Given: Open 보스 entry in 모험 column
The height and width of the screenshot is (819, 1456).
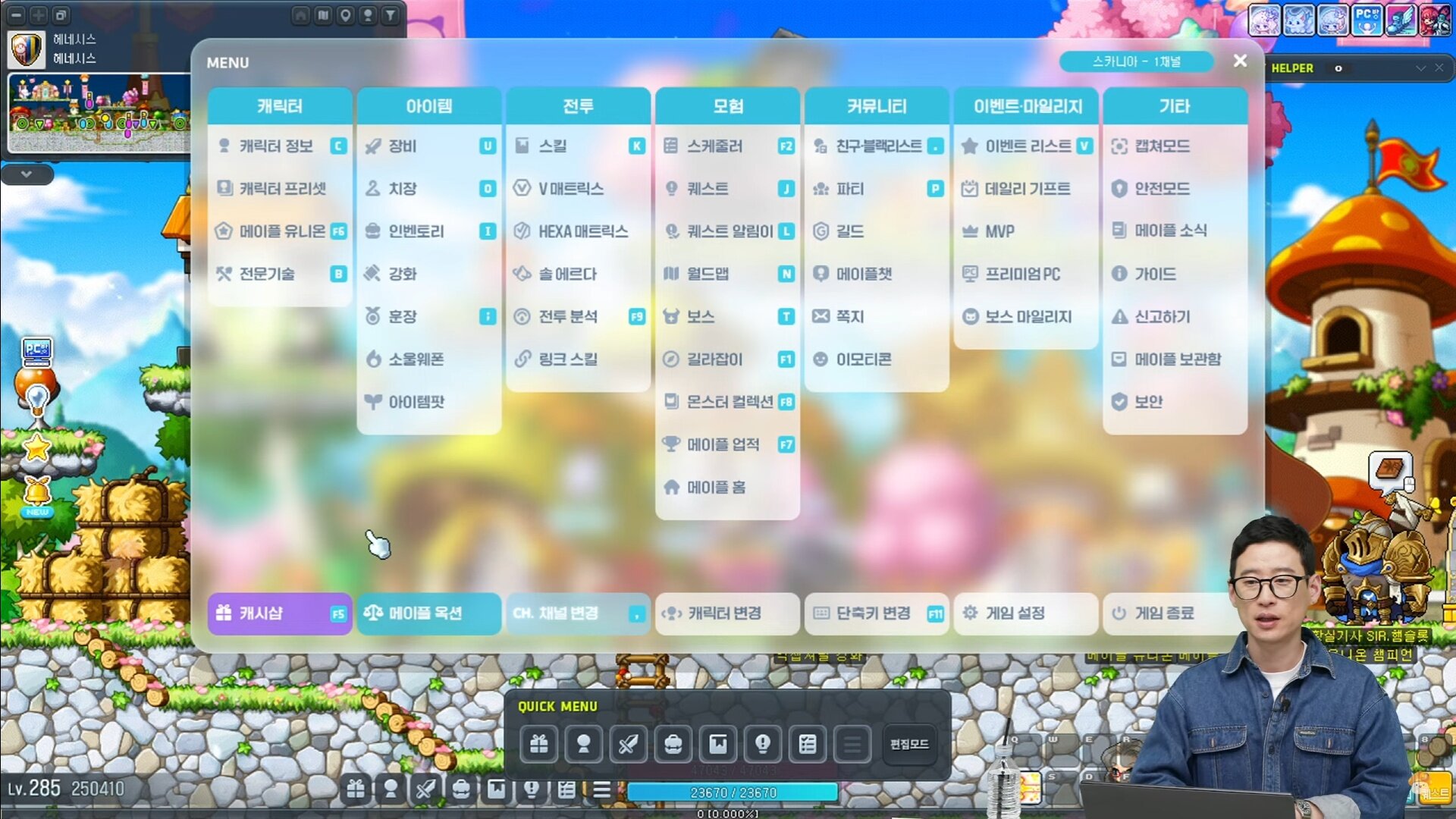Looking at the screenshot, I should 727,316.
